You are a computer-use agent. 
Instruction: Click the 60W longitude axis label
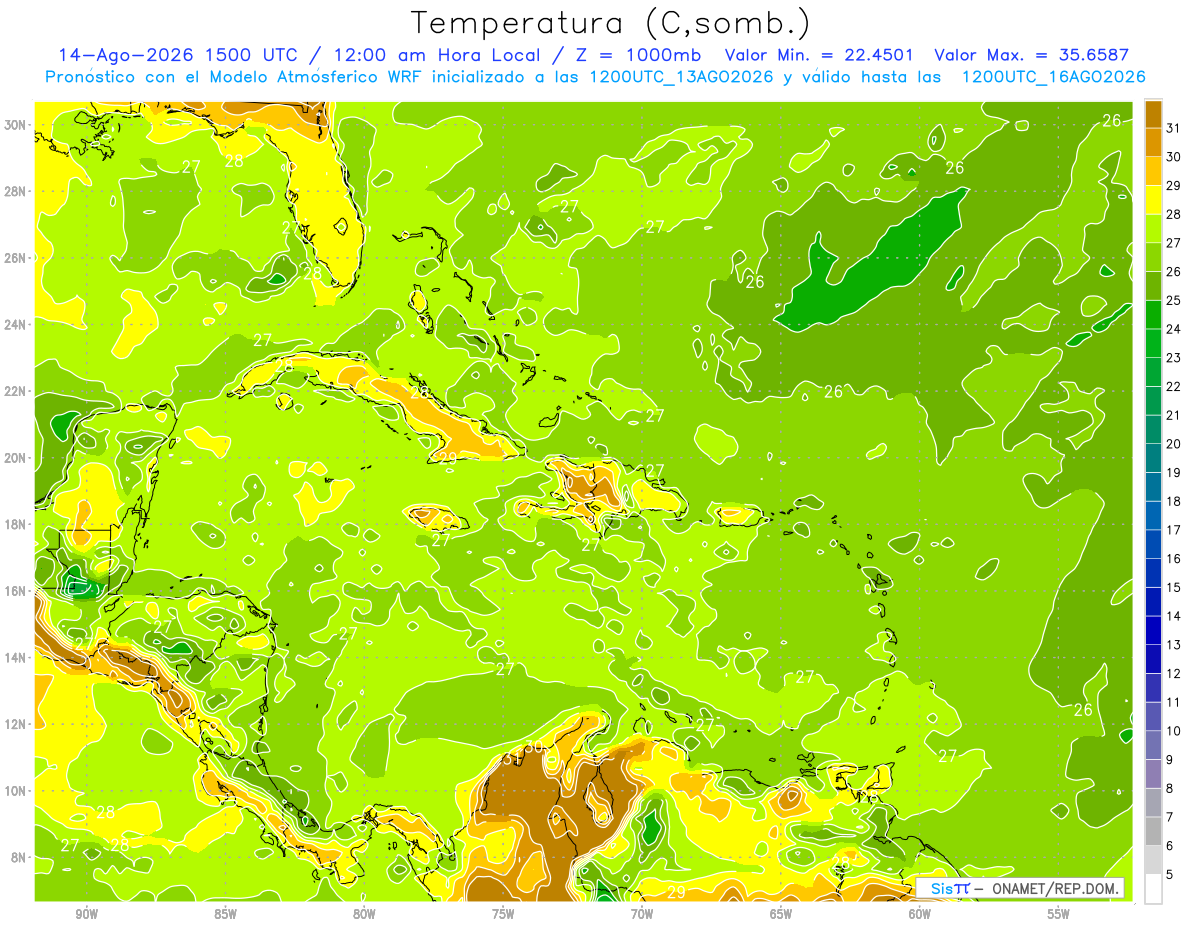[920, 915]
